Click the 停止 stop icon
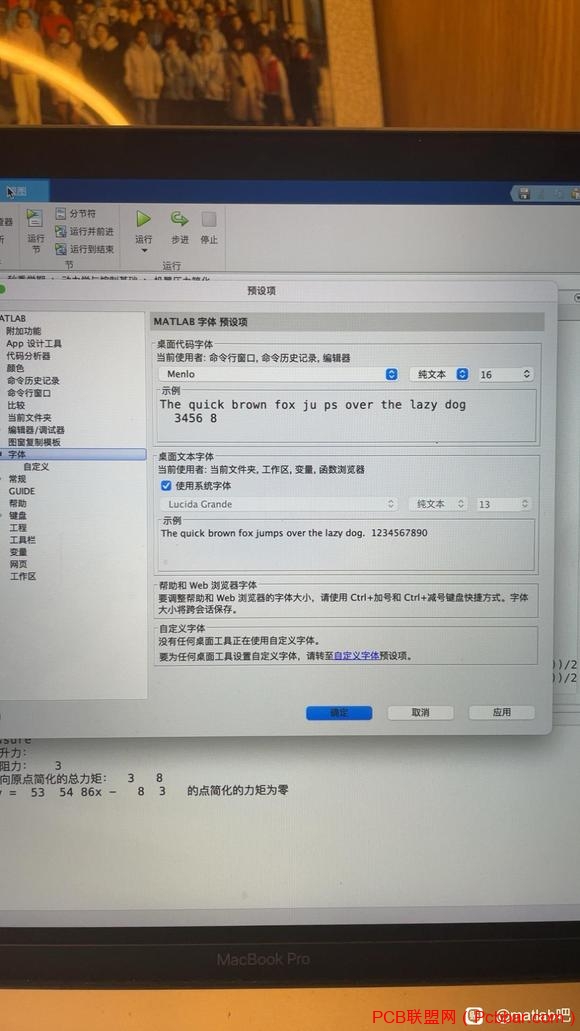The height and width of the screenshot is (1031, 580). 209,219
